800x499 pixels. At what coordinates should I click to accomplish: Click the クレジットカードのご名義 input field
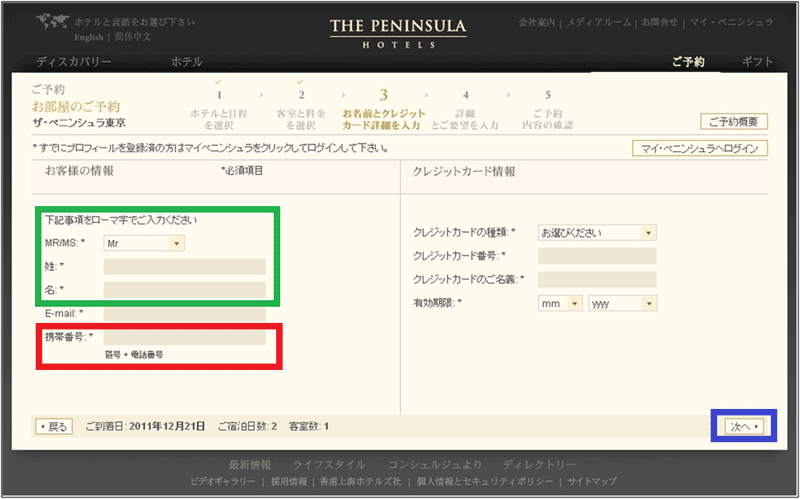pos(597,279)
